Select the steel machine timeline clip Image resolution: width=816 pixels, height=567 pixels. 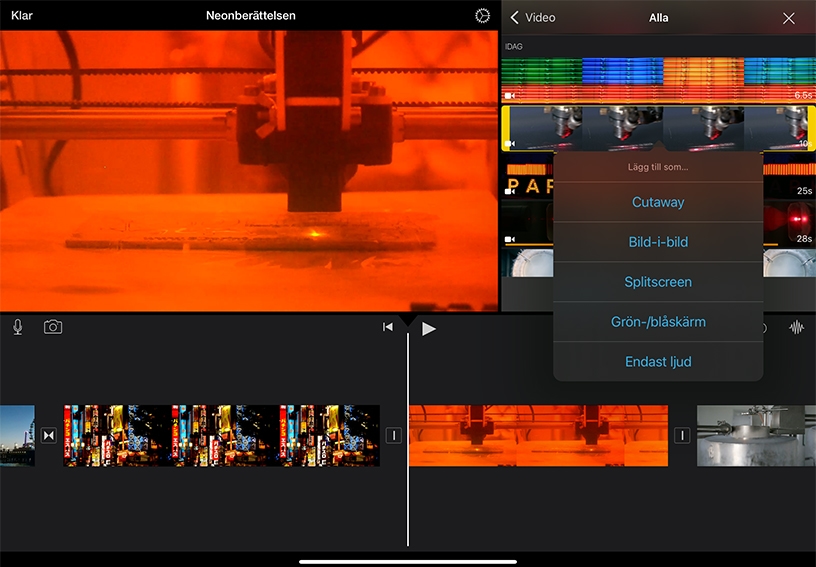tap(756, 435)
